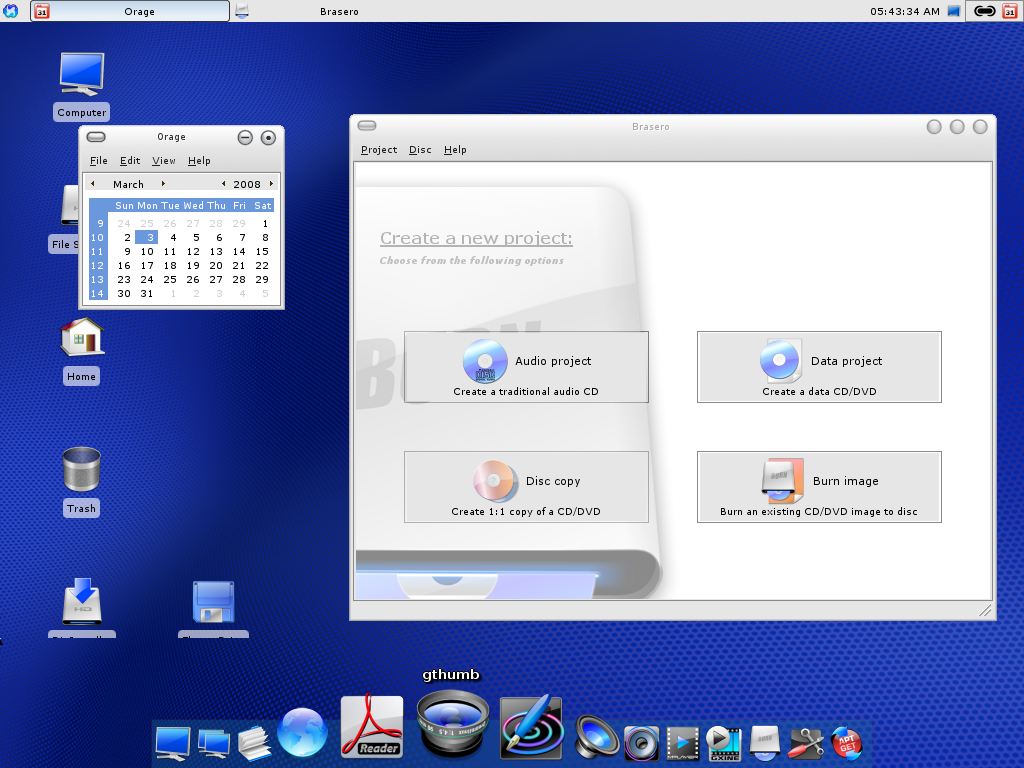This screenshot has width=1024, height=768.
Task: Switch to Orage via the top panel taskbar button
Action: coord(130,11)
